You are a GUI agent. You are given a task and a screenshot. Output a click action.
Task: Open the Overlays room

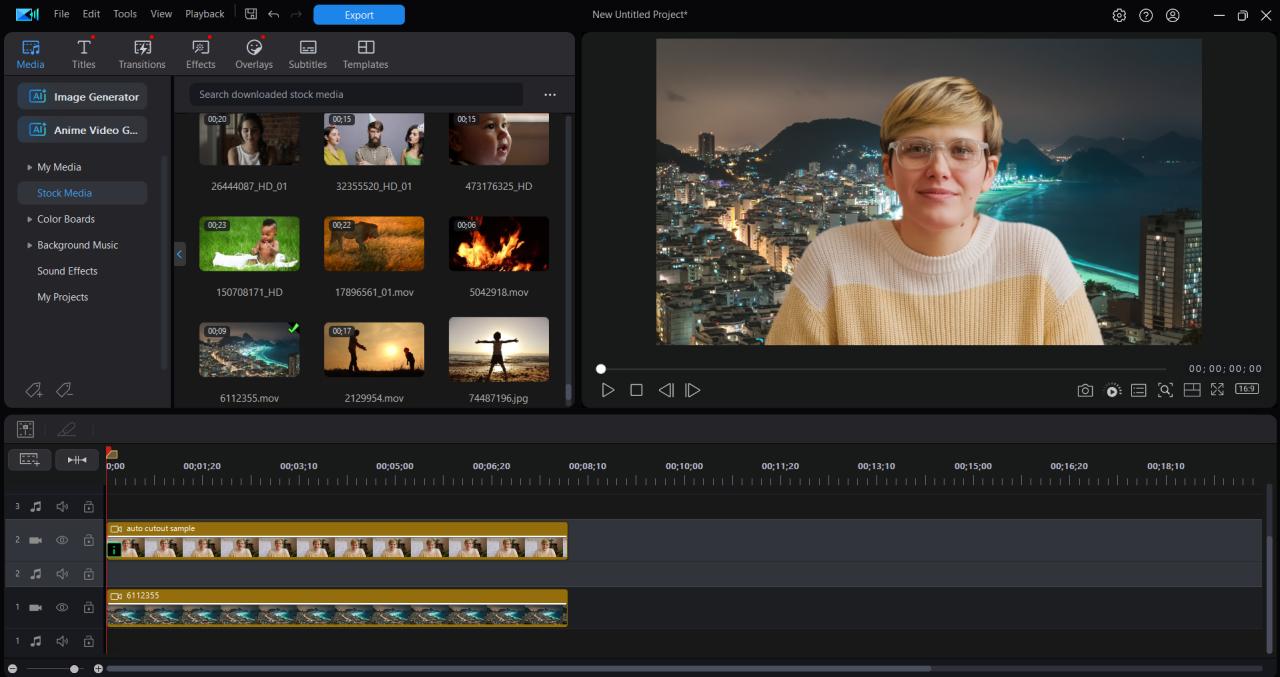click(254, 54)
